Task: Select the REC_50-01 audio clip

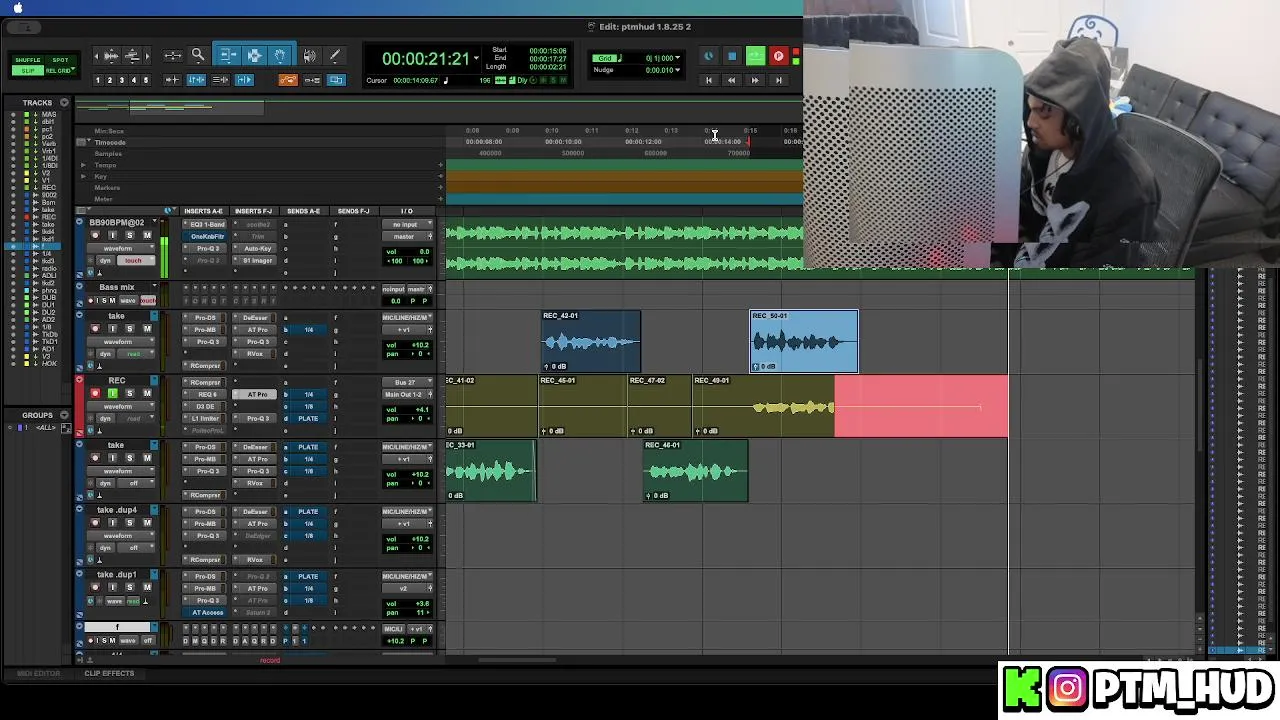Action: pyautogui.click(x=804, y=341)
